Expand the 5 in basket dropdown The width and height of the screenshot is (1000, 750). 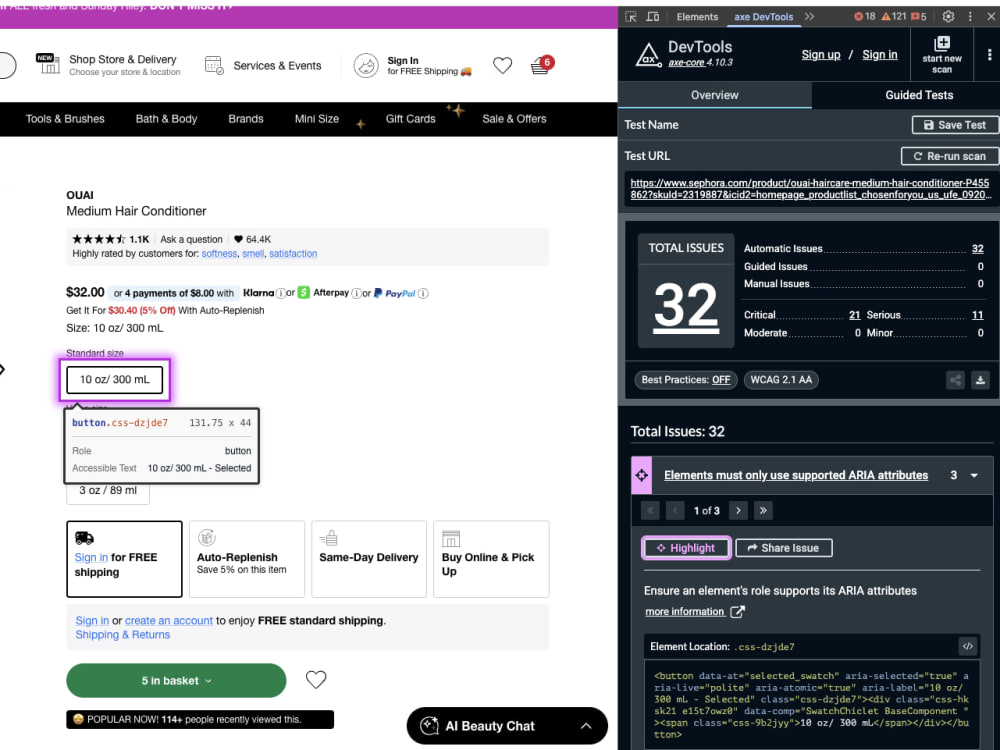(176, 680)
